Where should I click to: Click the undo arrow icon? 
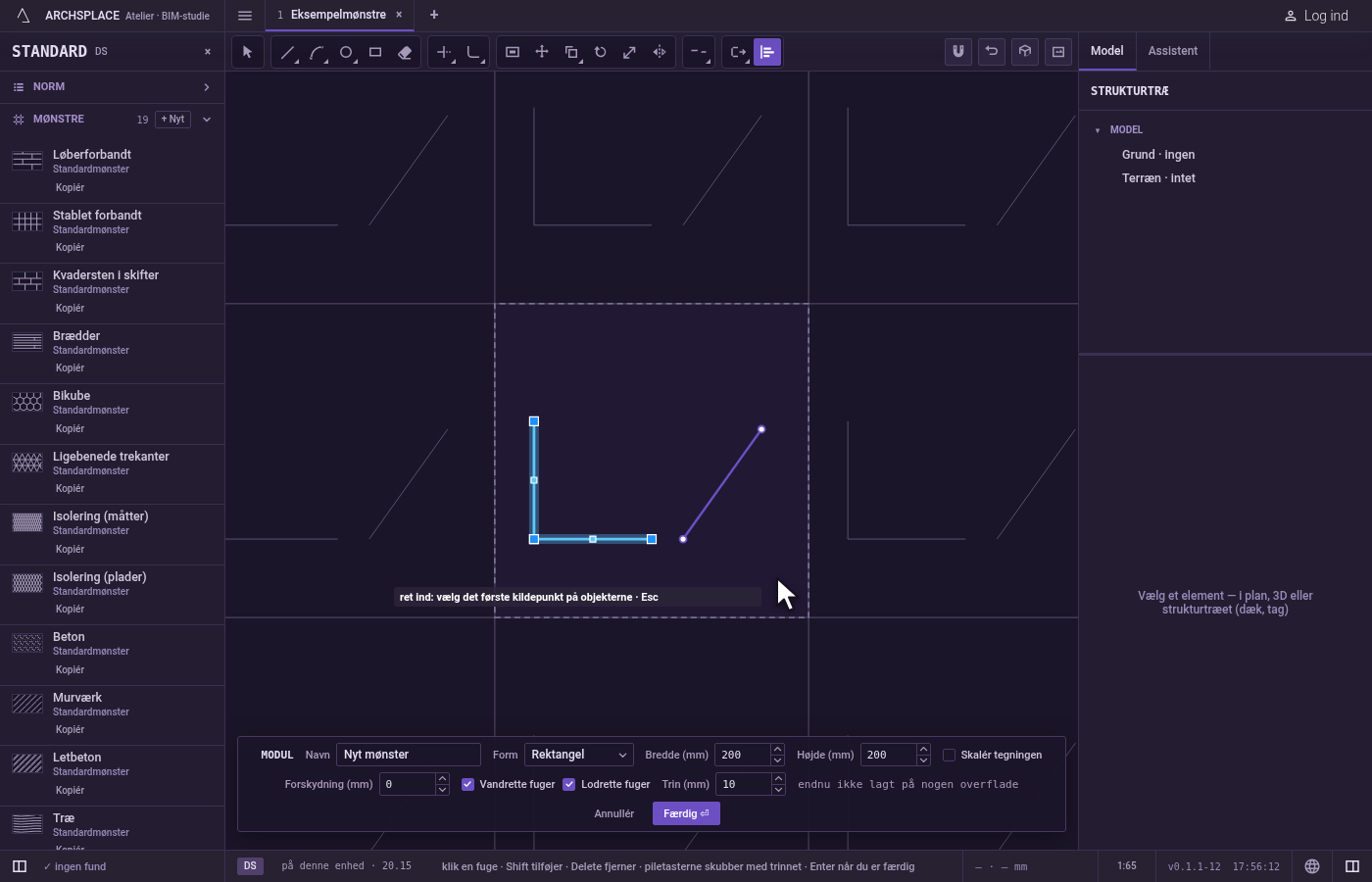(992, 52)
